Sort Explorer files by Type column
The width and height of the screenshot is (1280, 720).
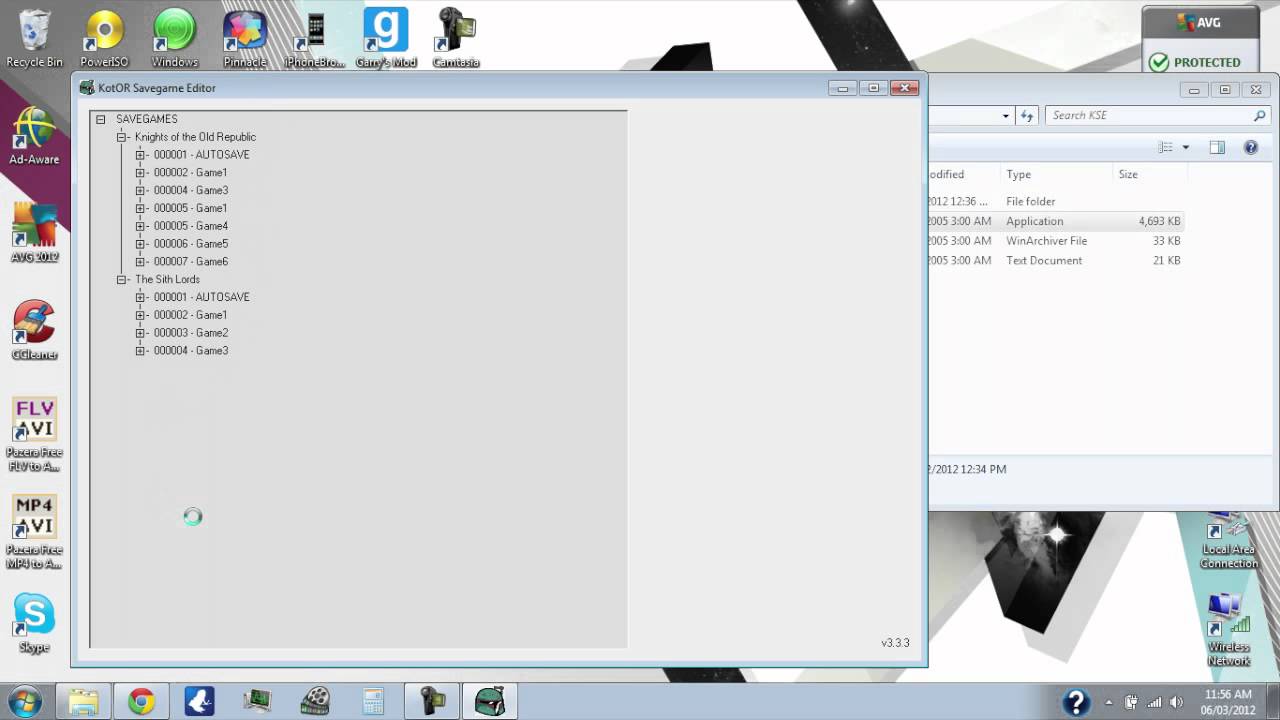pyautogui.click(x=1055, y=174)
